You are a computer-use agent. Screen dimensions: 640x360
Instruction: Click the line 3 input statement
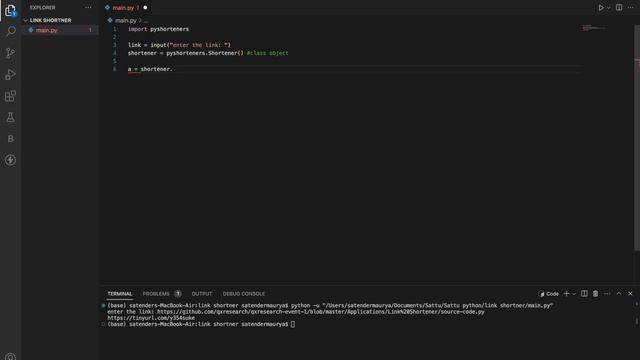point(179,45)
